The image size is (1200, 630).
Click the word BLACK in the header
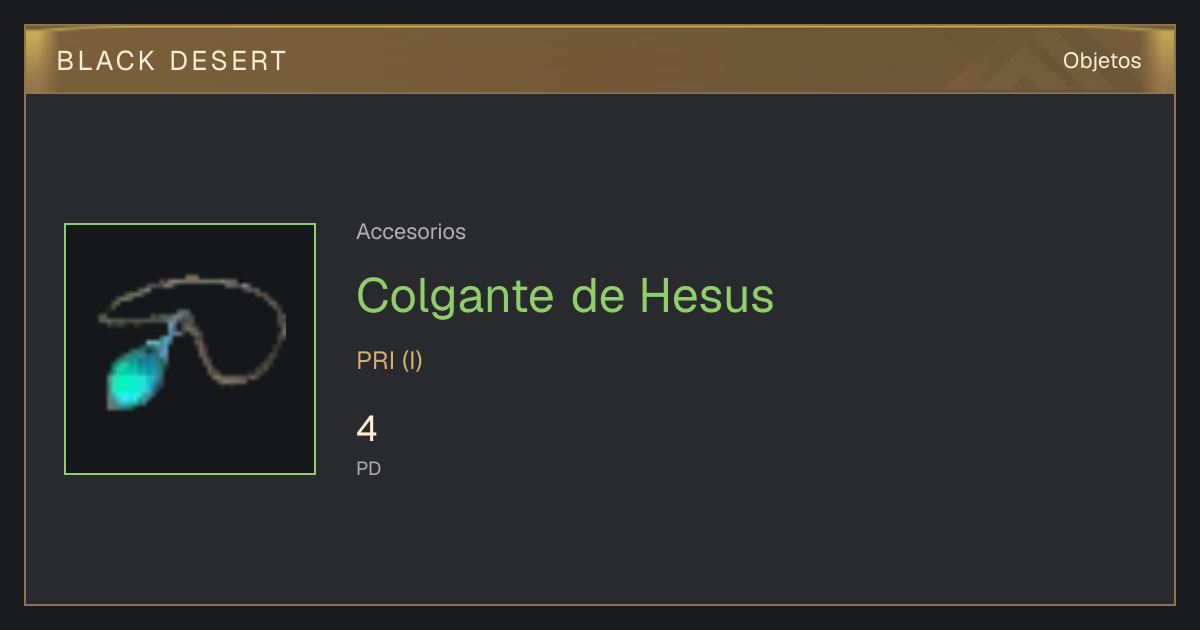click(x=106, y=61)
